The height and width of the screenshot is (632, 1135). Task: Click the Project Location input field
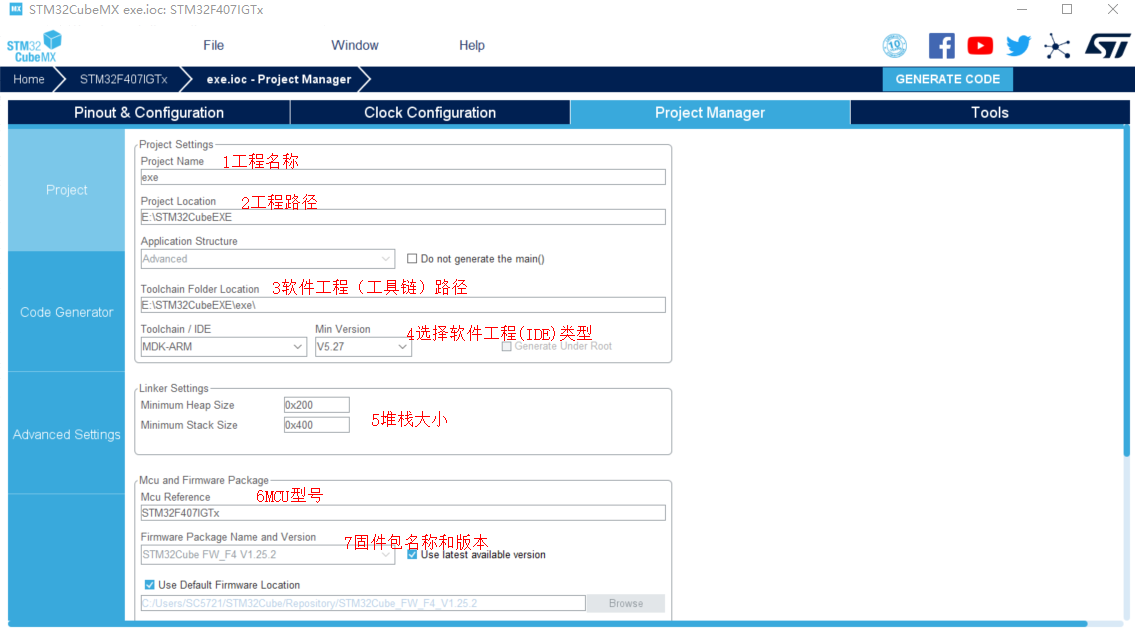point(403,217)
